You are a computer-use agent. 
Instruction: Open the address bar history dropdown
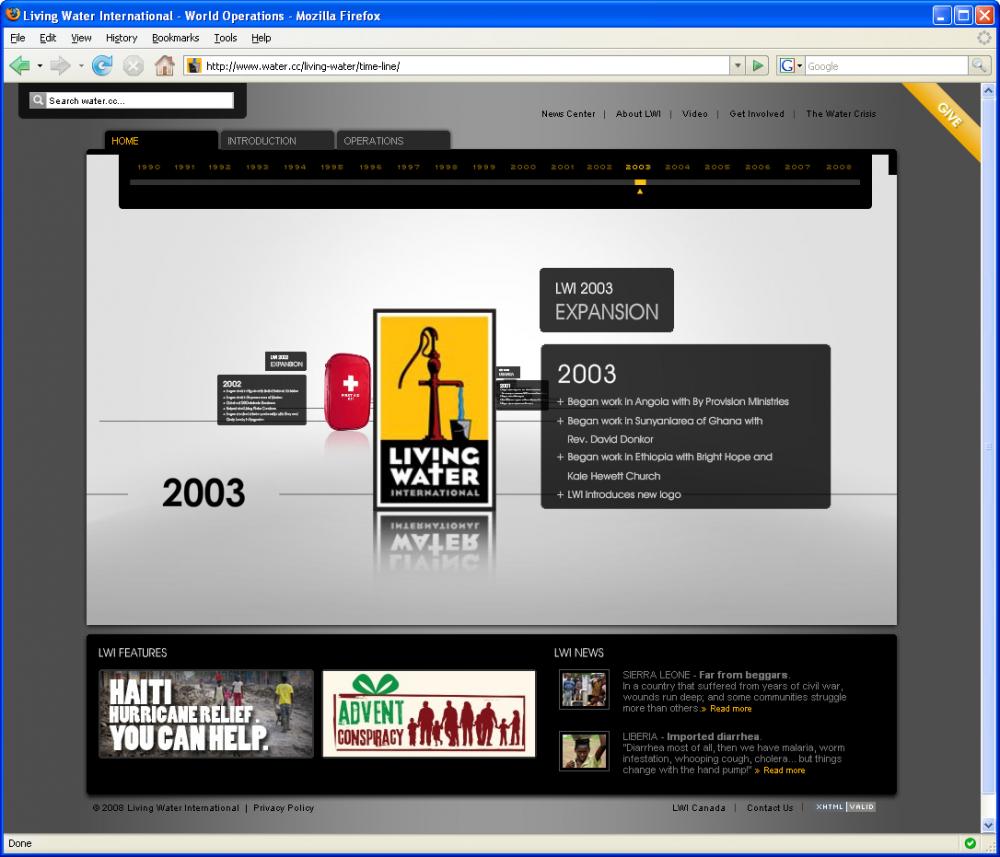point(738,66)
